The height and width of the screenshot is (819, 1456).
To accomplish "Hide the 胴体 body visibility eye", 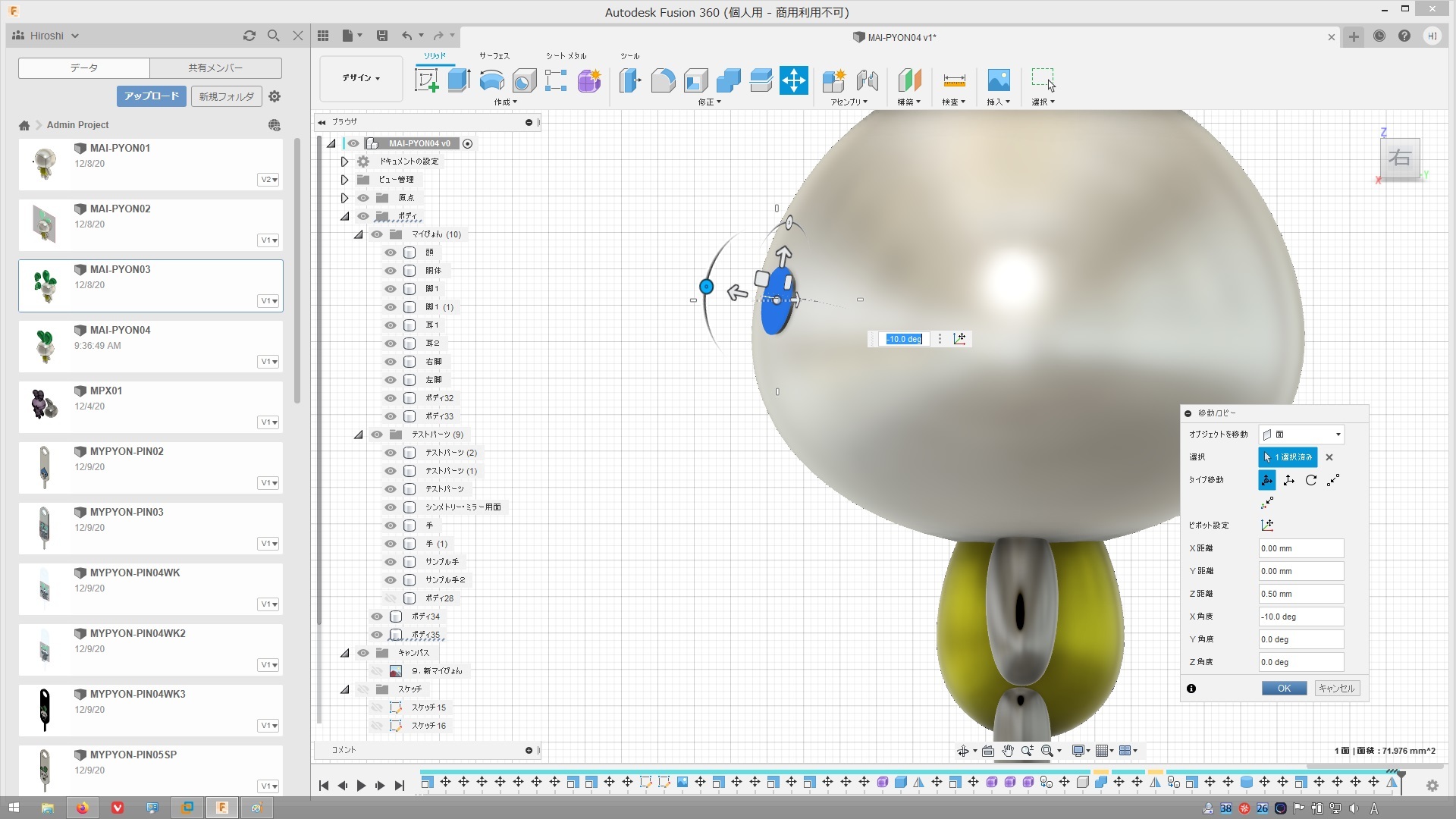I will coord(391,271).
